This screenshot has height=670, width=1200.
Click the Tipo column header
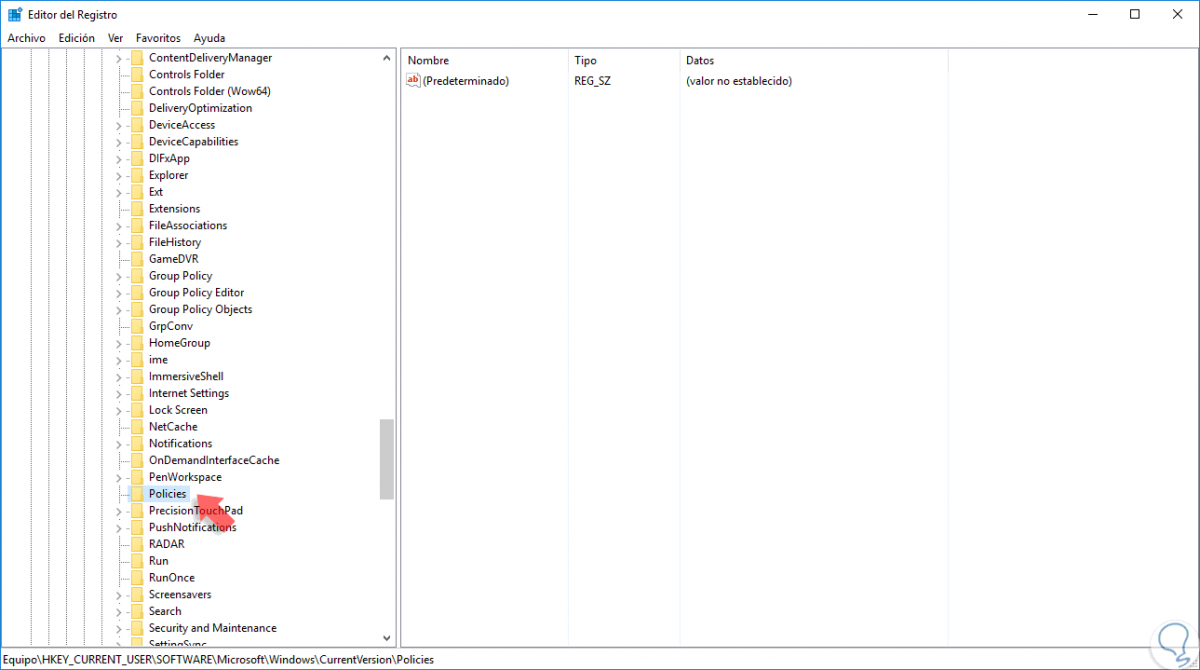point(624,61)
